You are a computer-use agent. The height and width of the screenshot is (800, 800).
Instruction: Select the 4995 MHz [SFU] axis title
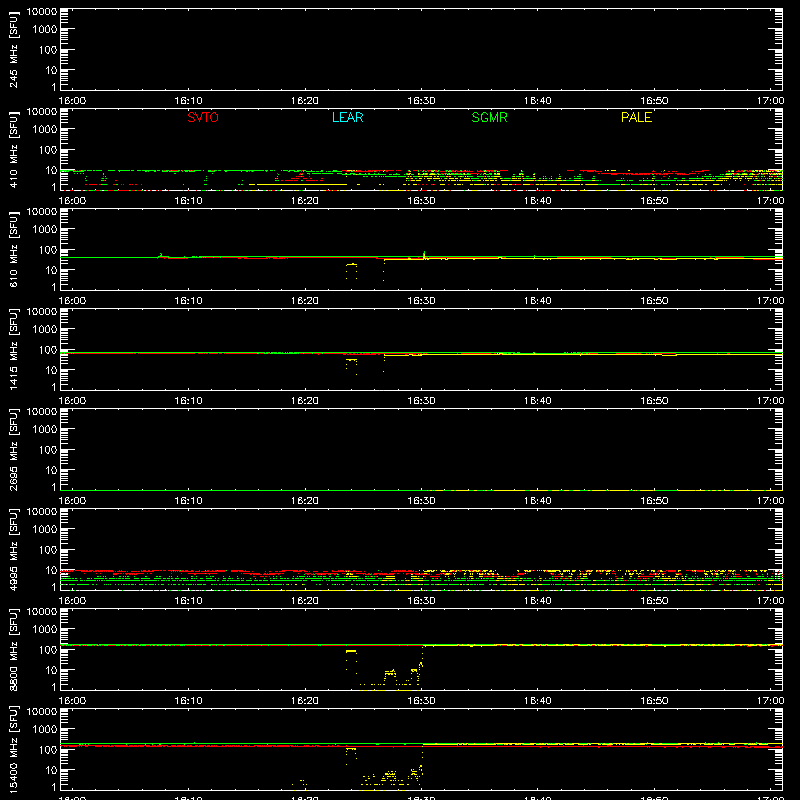click(x=14, y=549)
